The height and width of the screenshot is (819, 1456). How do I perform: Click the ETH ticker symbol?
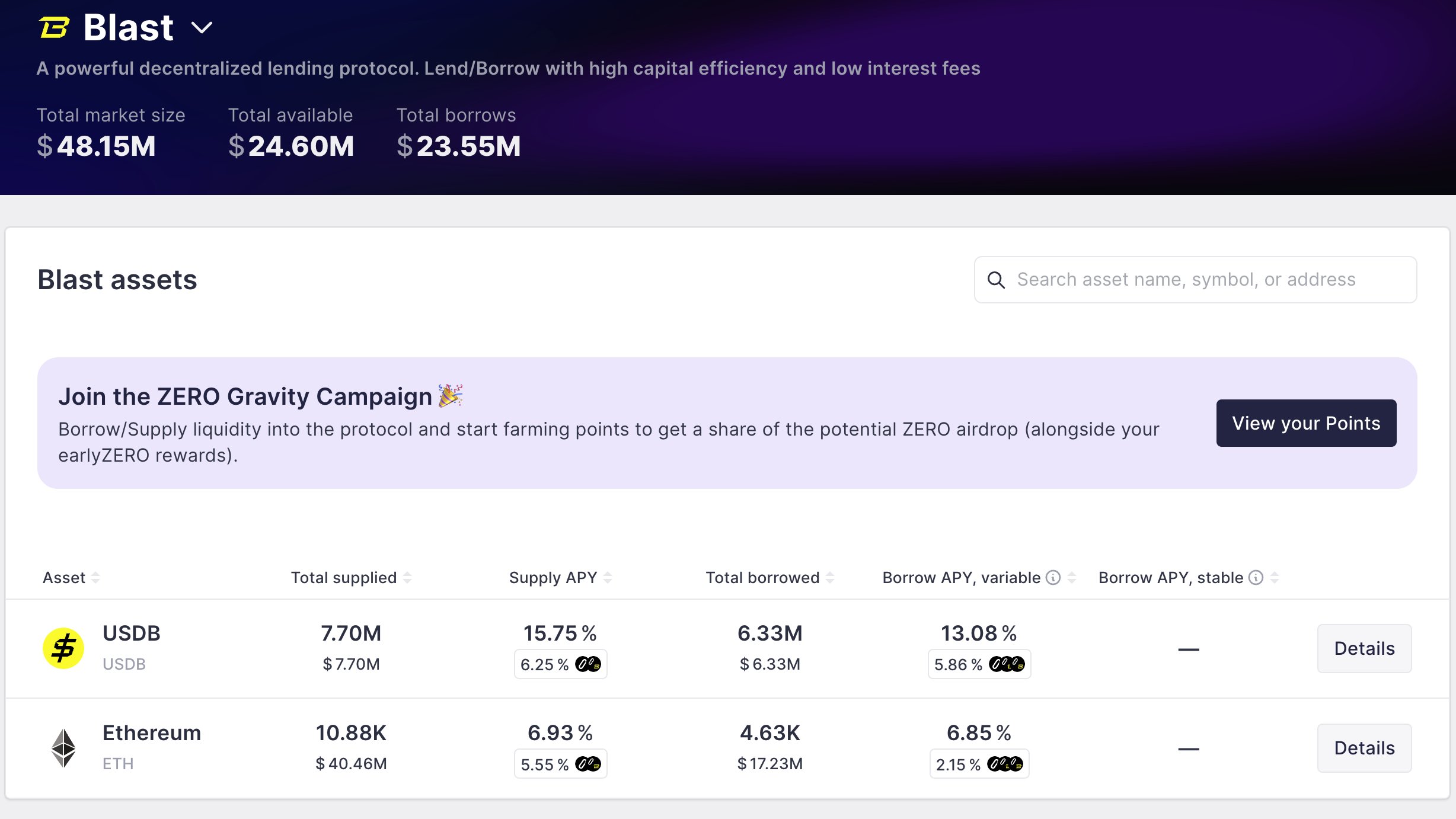118,763
